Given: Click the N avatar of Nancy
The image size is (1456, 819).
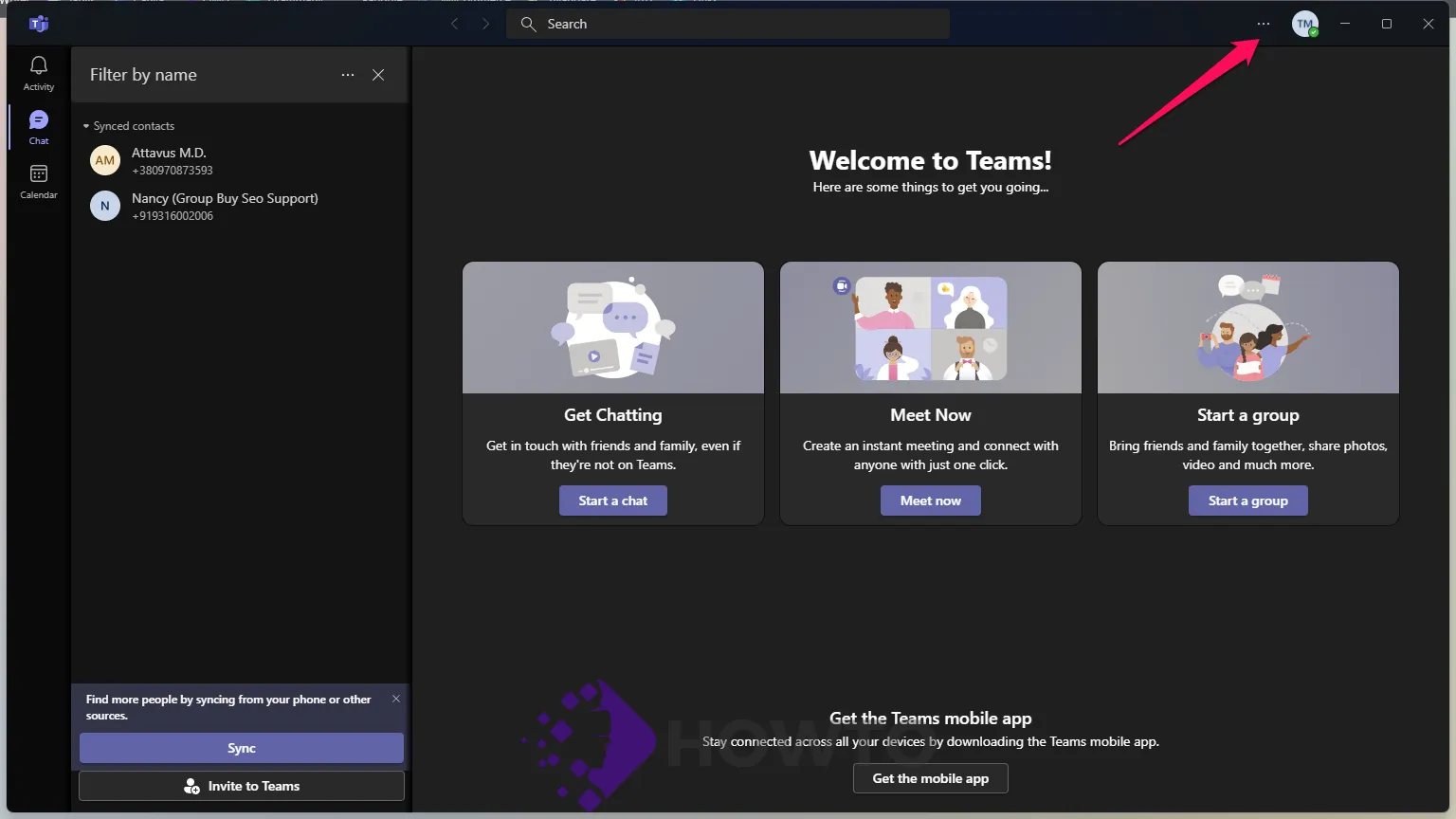Looking at the screenshot, I should coord(105,206).
